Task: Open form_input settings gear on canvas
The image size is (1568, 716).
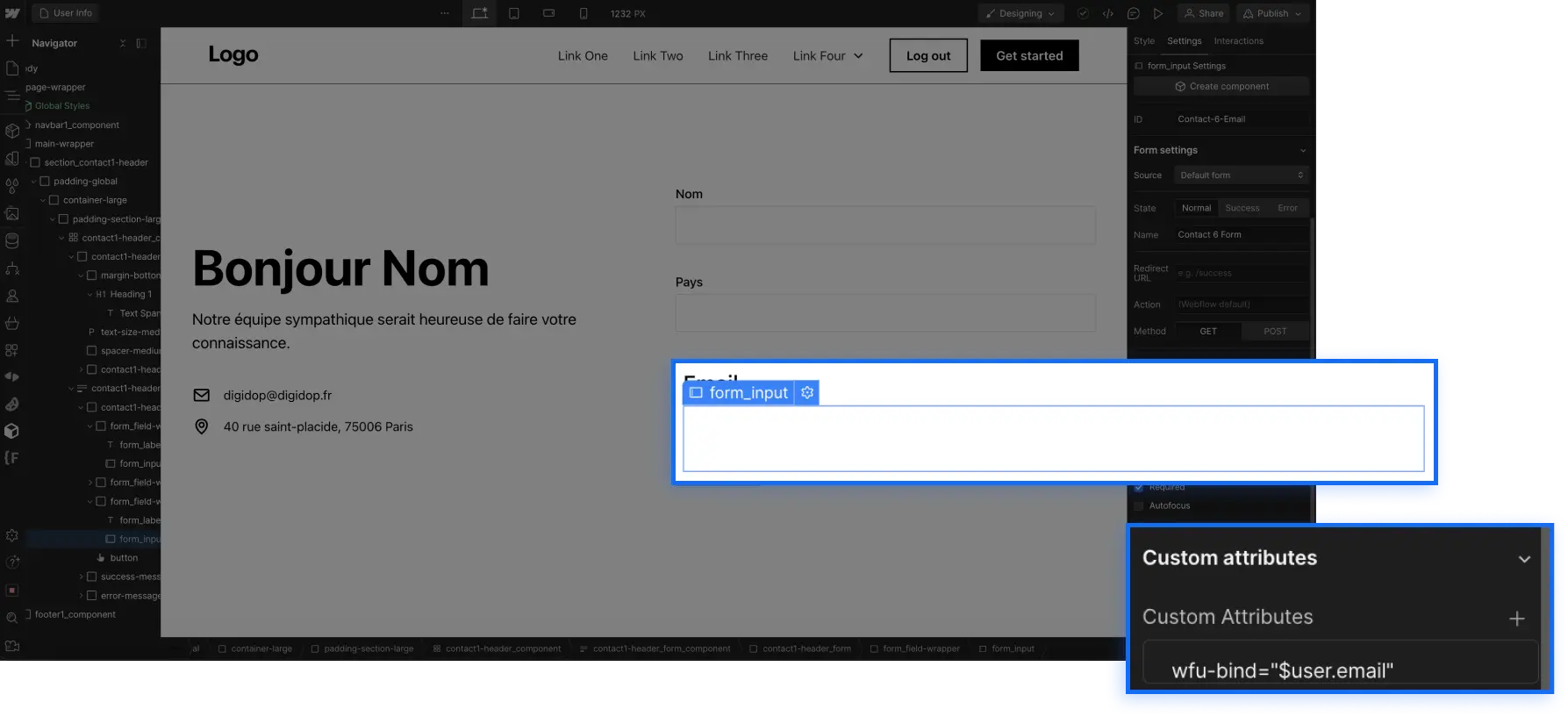Action: [x=807, y=392]
